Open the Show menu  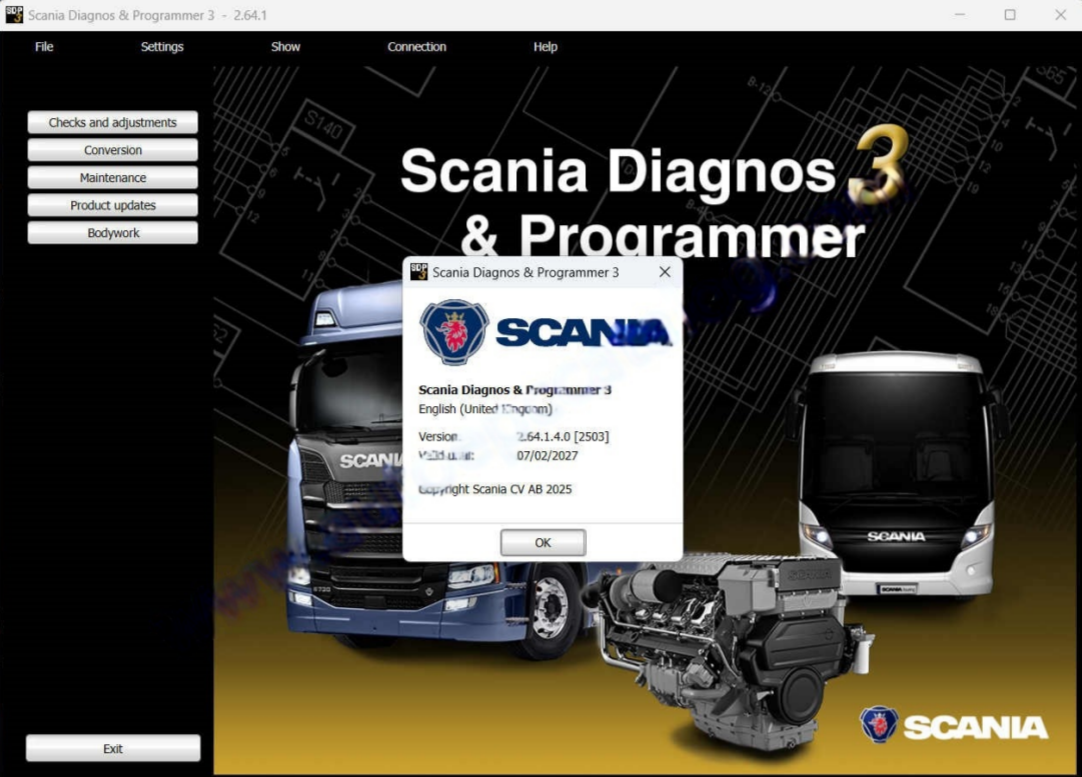(286, 47)
